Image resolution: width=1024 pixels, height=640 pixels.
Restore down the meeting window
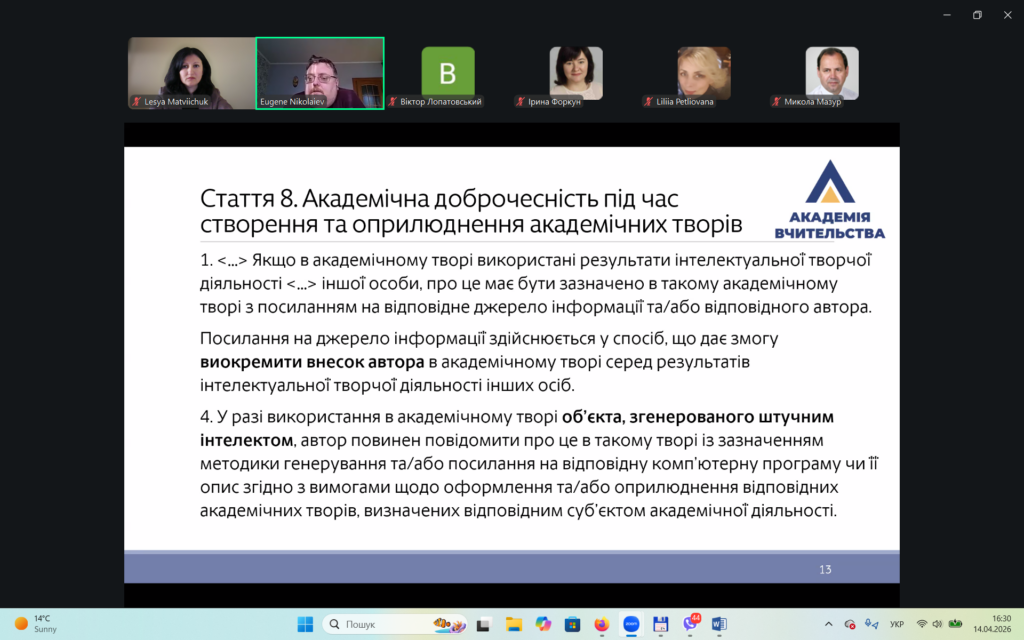tap(977, 15)
